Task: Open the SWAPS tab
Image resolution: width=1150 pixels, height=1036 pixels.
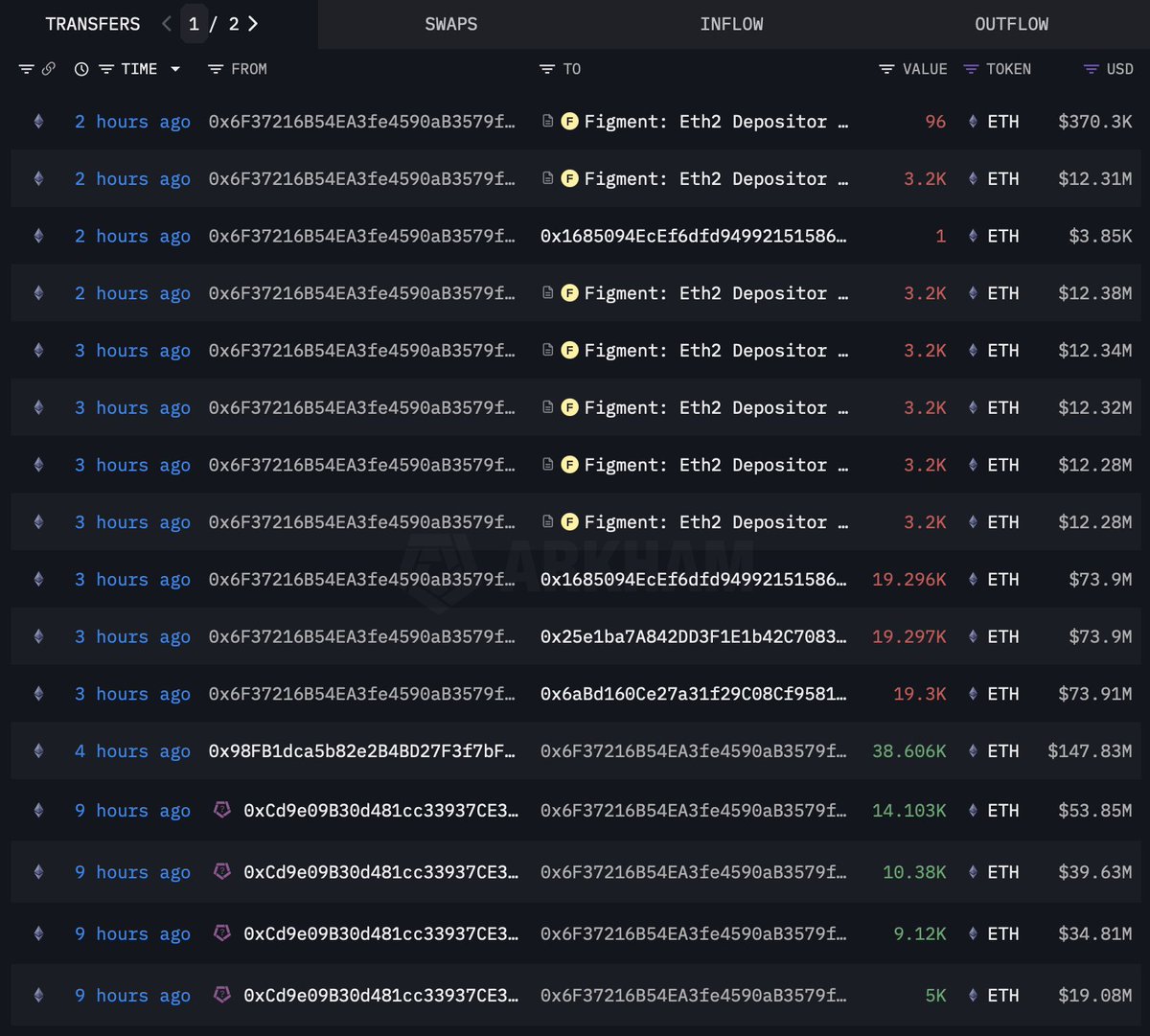Action: click(450, 24)
